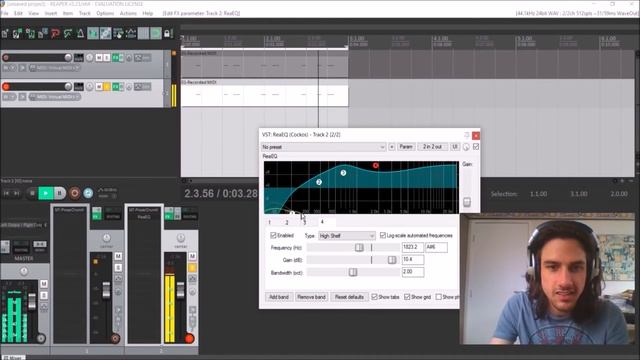Arm track 1 for recording in the track panel
Image resolution: width=640 pixels, height=360 pixels.
coord(6,58)
